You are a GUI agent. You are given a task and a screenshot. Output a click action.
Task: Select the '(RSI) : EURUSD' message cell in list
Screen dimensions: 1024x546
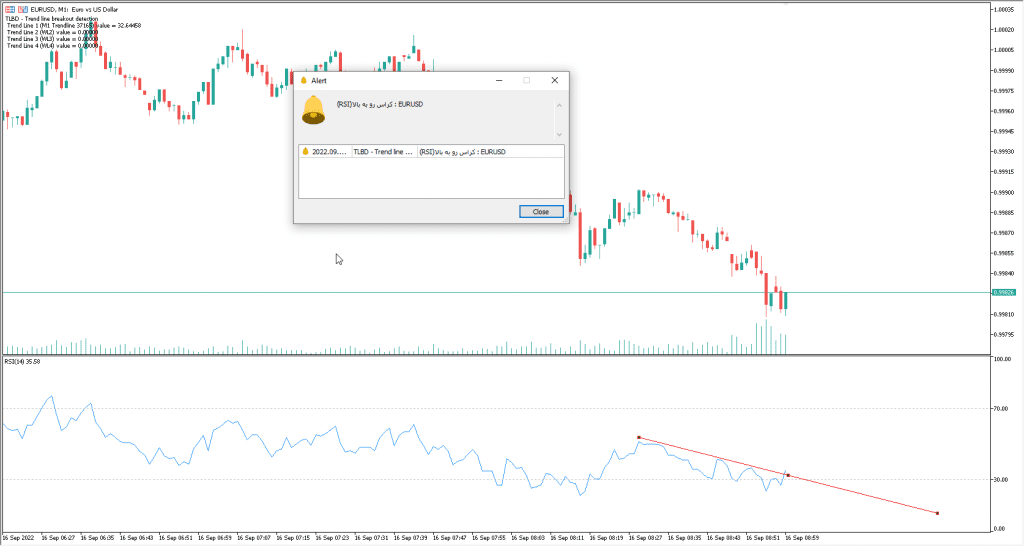pos(490,152)
